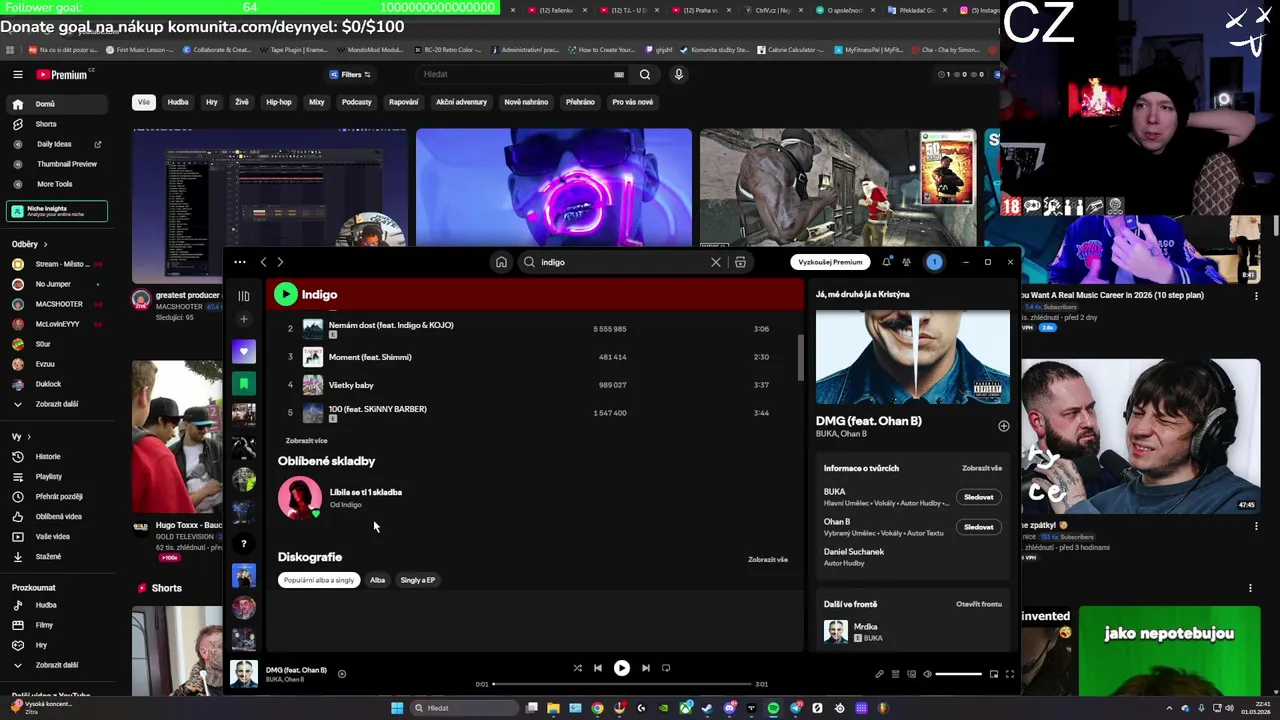The height and width of the screenshot is (720, 1280).
Task: Enter Spotify full screen mode
Action: click(1009, 674)
